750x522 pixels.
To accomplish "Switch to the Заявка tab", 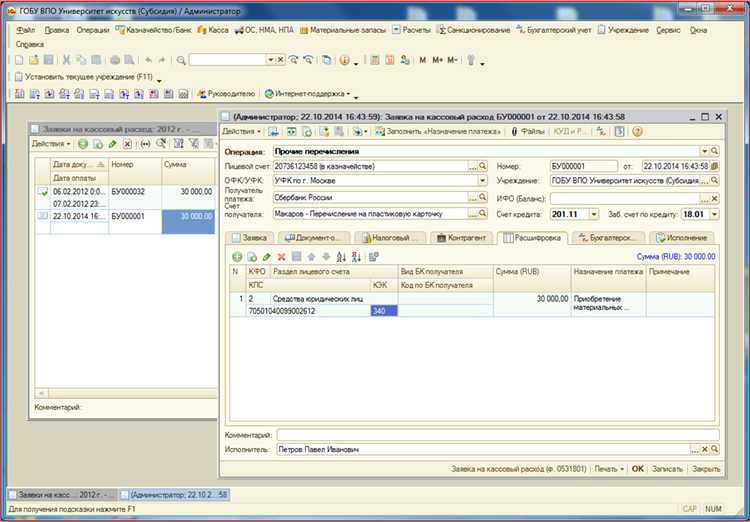I will 252,237.
